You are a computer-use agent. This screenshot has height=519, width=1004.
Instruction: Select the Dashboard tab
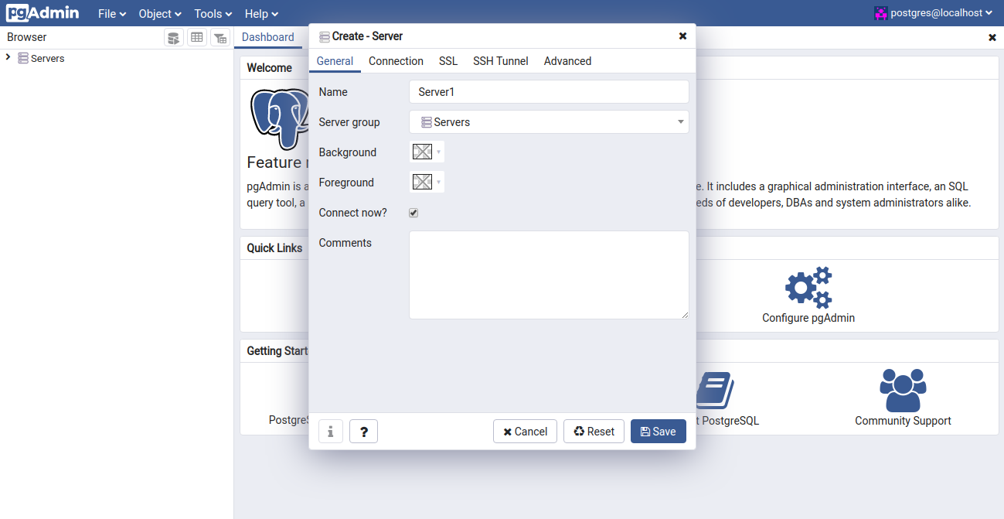(268, 38)
